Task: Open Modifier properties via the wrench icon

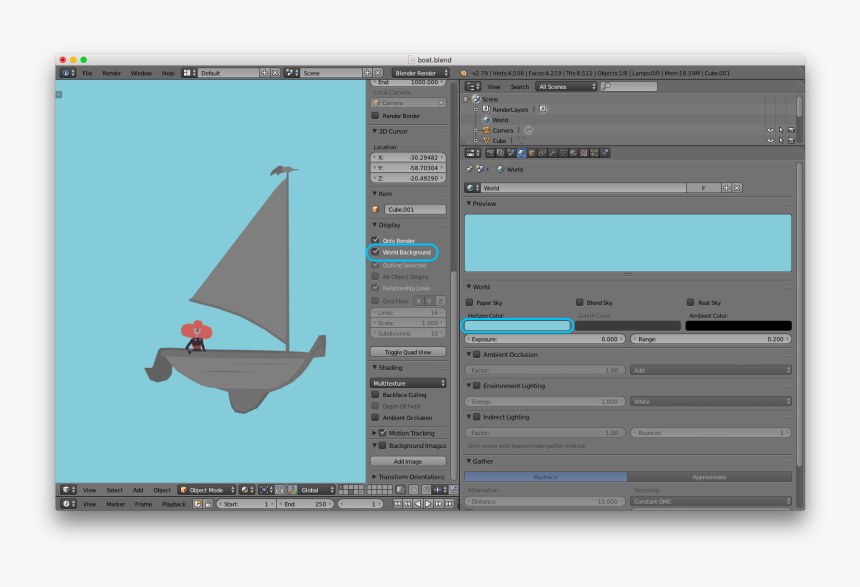Action: click(x=553, y=153)
